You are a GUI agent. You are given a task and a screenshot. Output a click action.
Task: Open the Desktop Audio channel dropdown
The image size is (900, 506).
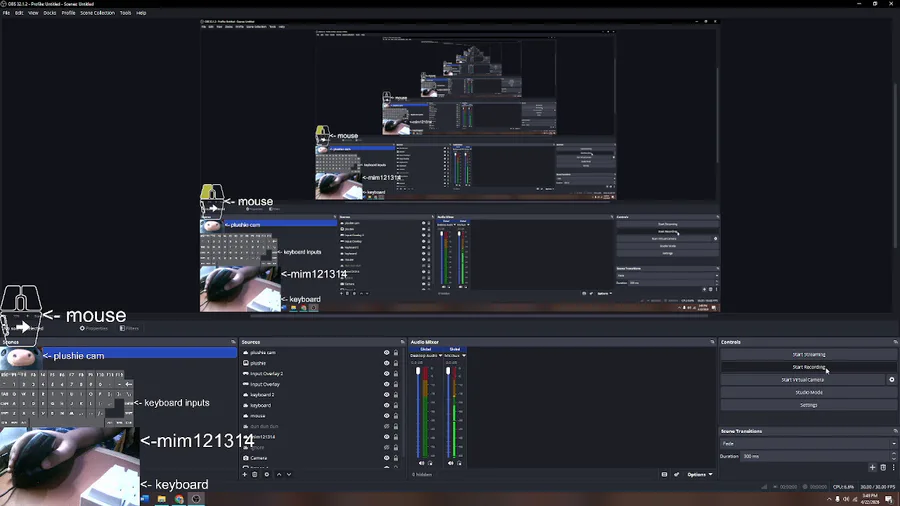(426, 356)
